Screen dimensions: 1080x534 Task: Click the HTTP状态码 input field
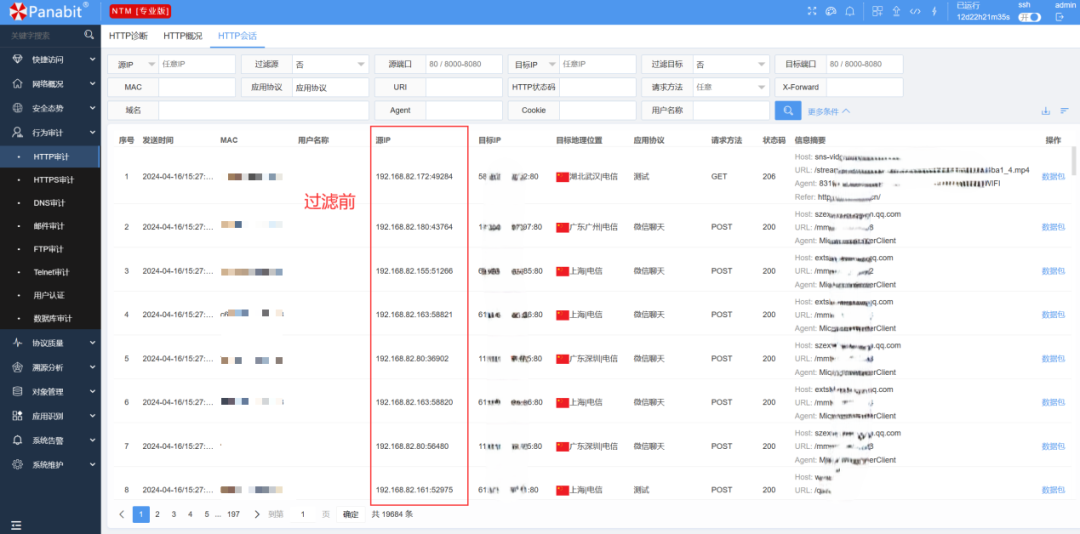[x=598, y=88]
